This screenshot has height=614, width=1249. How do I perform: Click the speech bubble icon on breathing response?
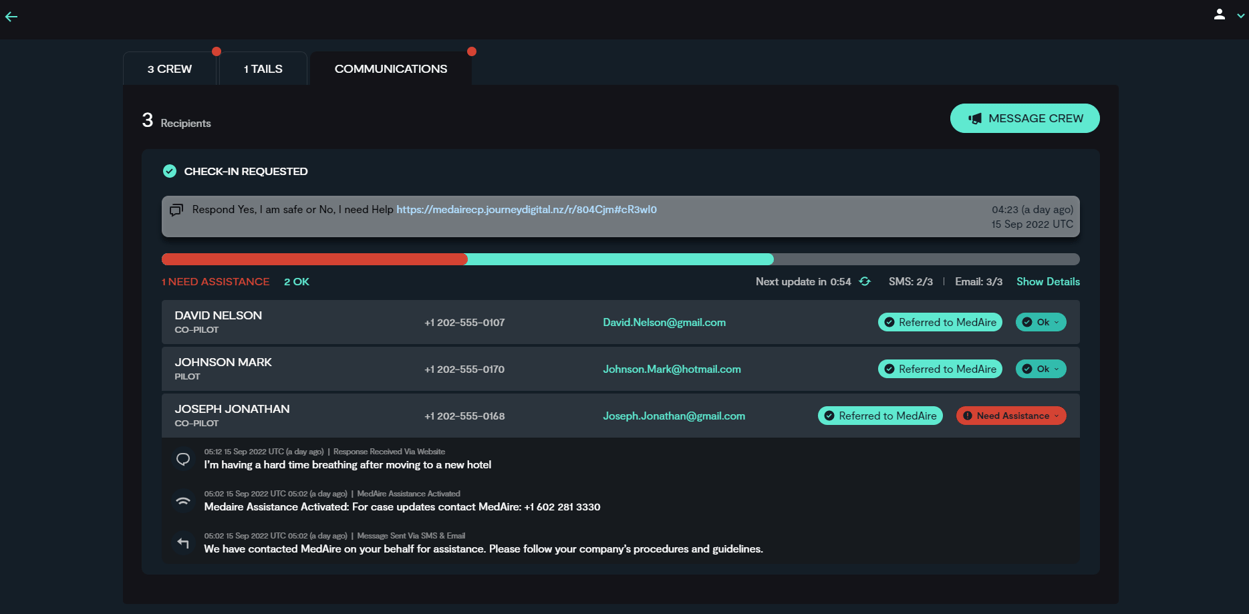pyautogui.click(x=183, y=459)
